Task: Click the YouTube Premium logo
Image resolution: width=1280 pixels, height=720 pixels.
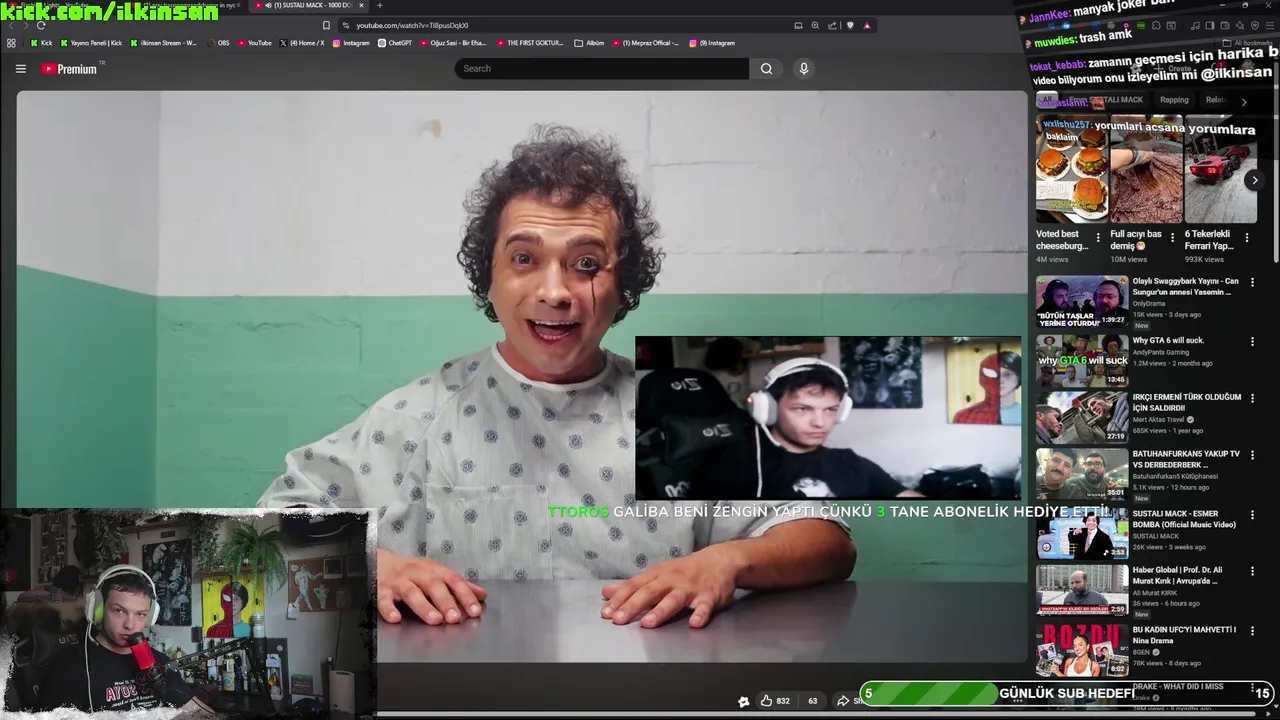Action: (69, 69)
